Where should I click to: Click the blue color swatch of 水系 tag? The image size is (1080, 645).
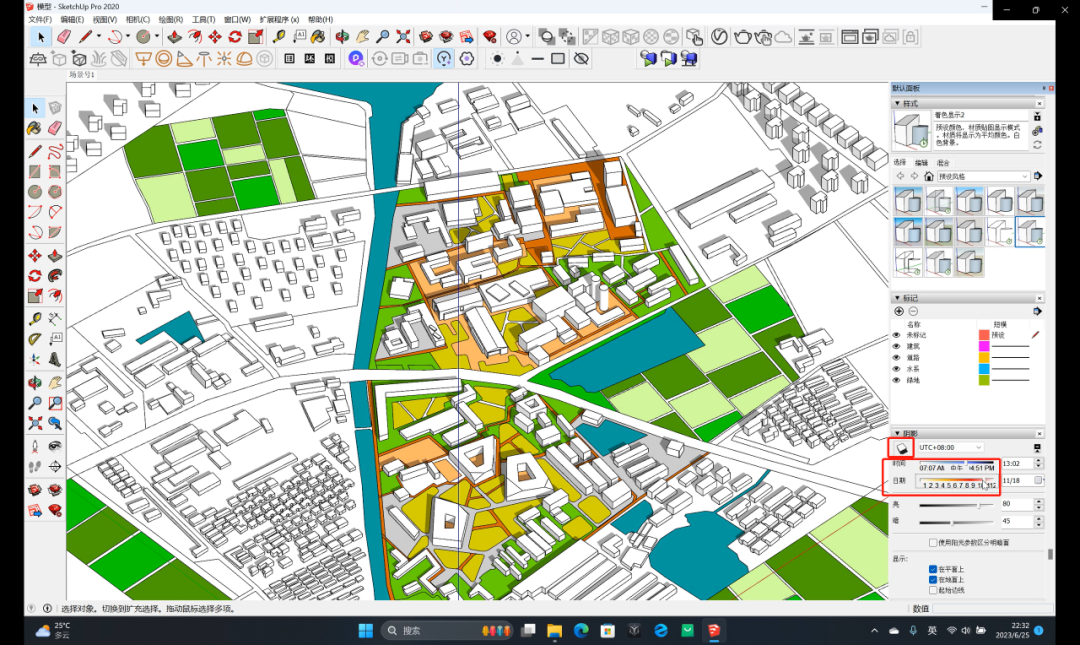click(984, 369)
